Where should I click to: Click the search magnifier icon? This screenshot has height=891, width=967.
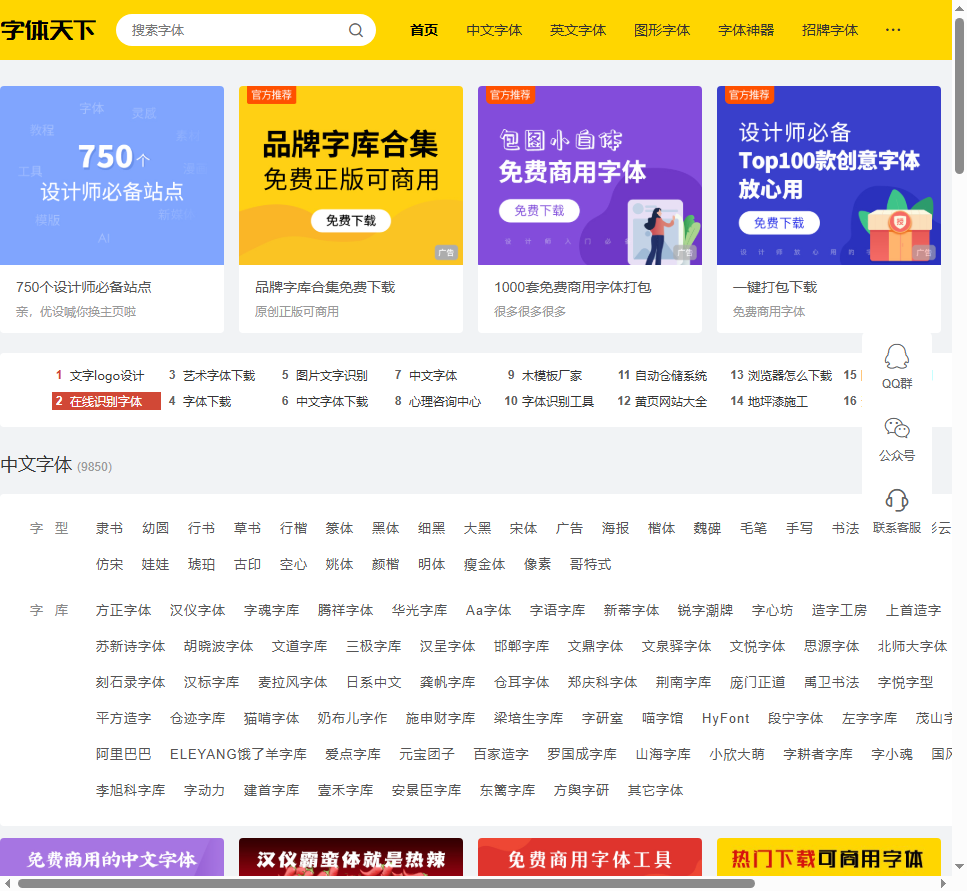[356, 30]
